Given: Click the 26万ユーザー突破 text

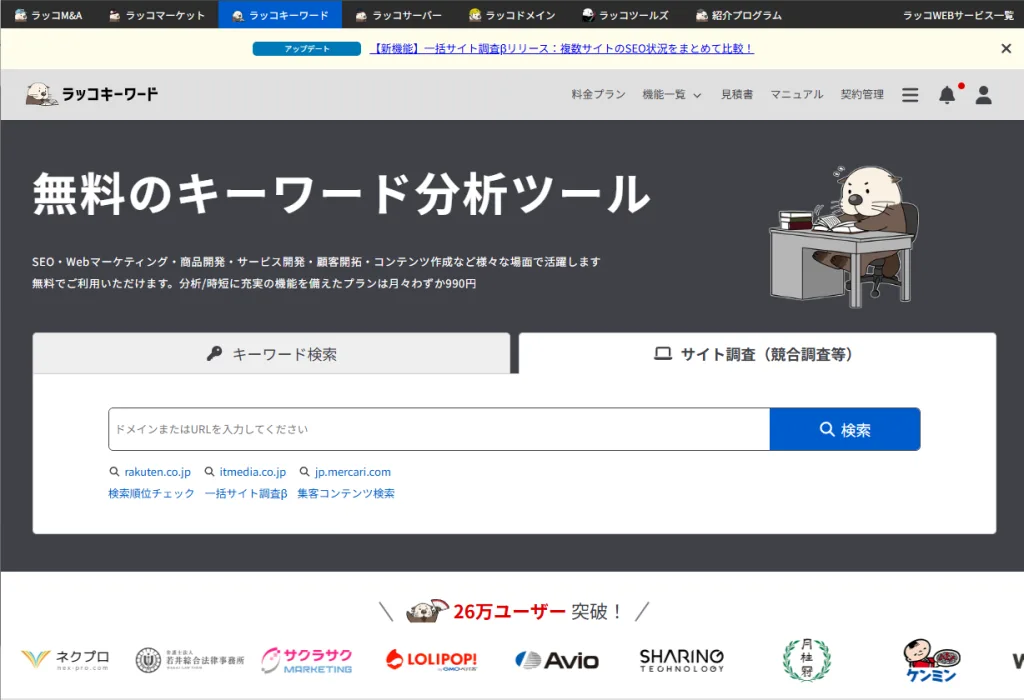Looking at the screenshot, I should point(536,611).
